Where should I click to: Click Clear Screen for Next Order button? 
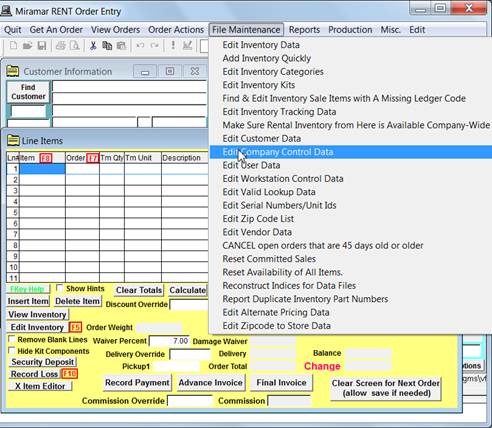tap(386, 388)
